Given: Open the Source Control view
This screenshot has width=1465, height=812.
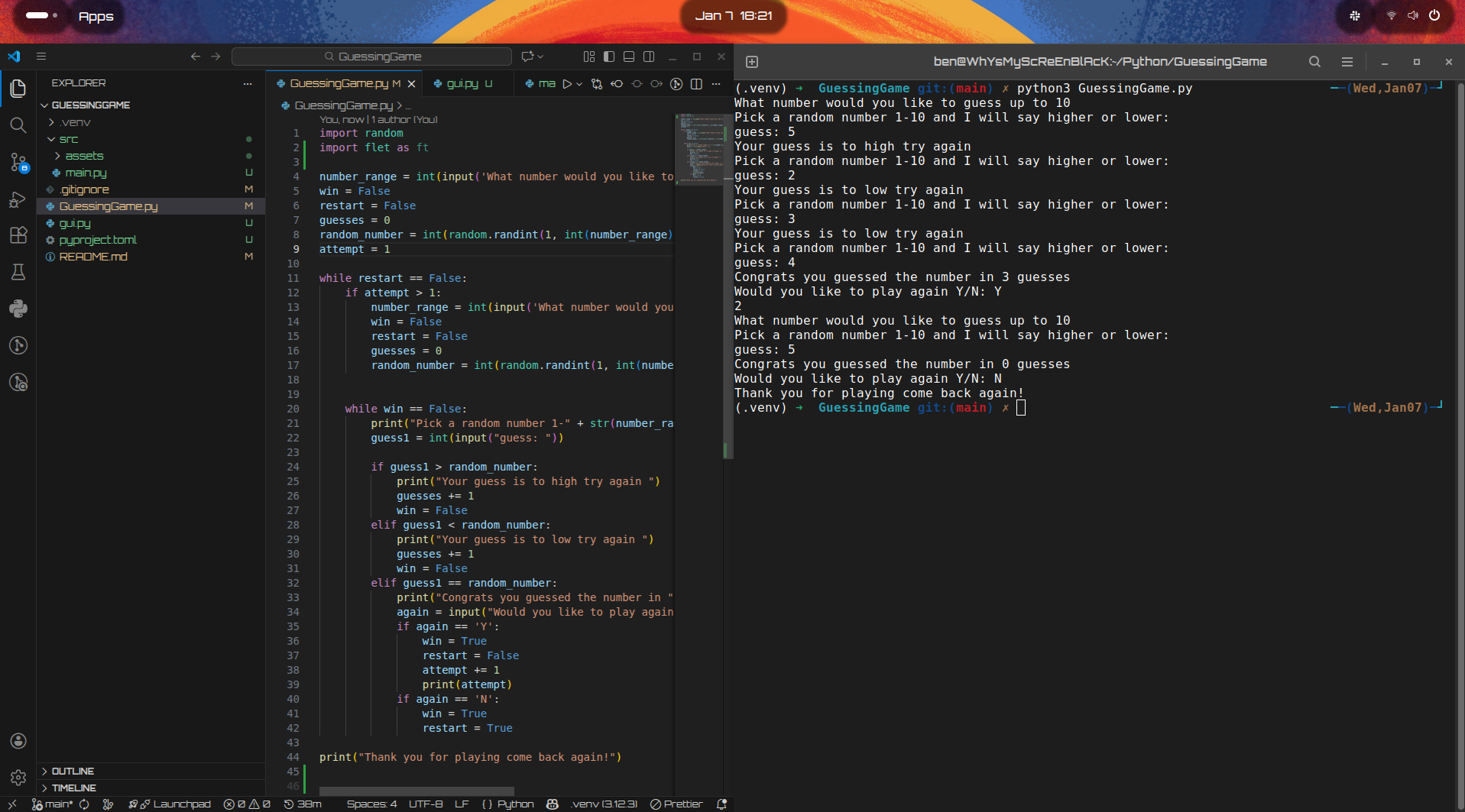Looking at the screenshot, I should coord(18,162).
